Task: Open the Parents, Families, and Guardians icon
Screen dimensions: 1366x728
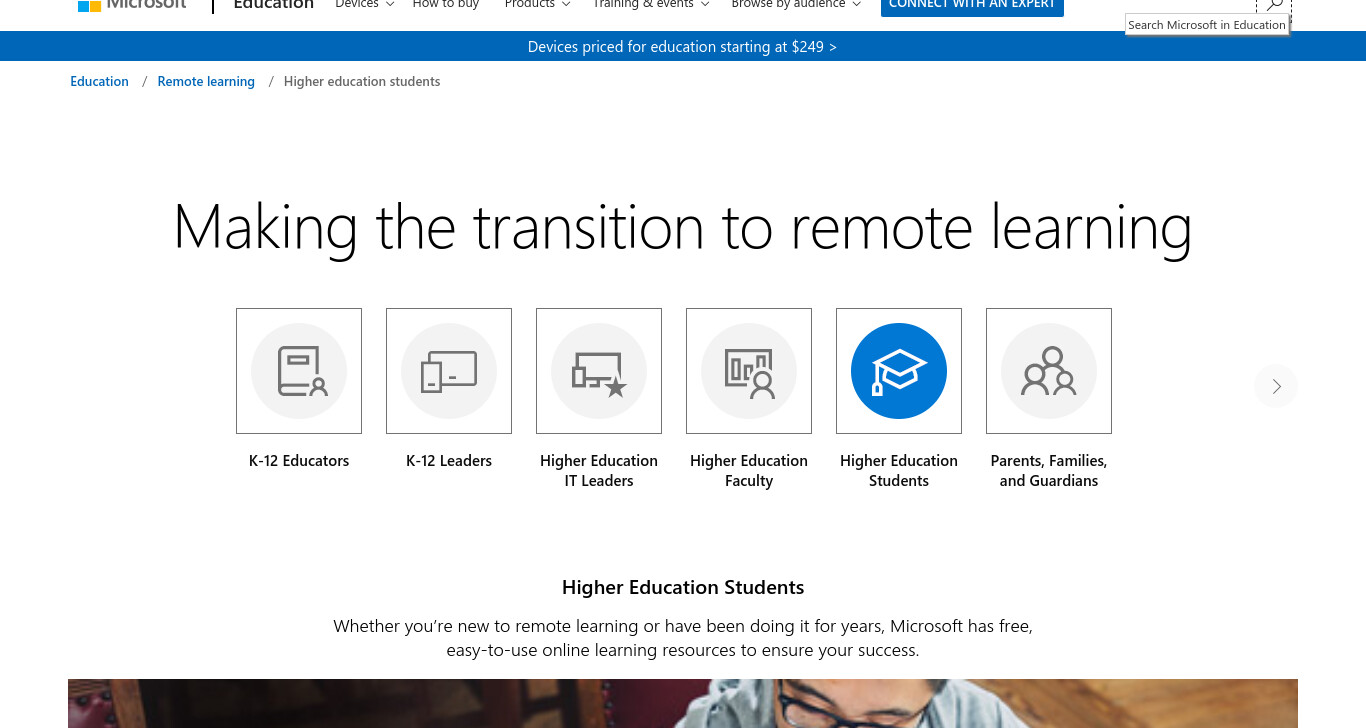Action: (1049, 371)
